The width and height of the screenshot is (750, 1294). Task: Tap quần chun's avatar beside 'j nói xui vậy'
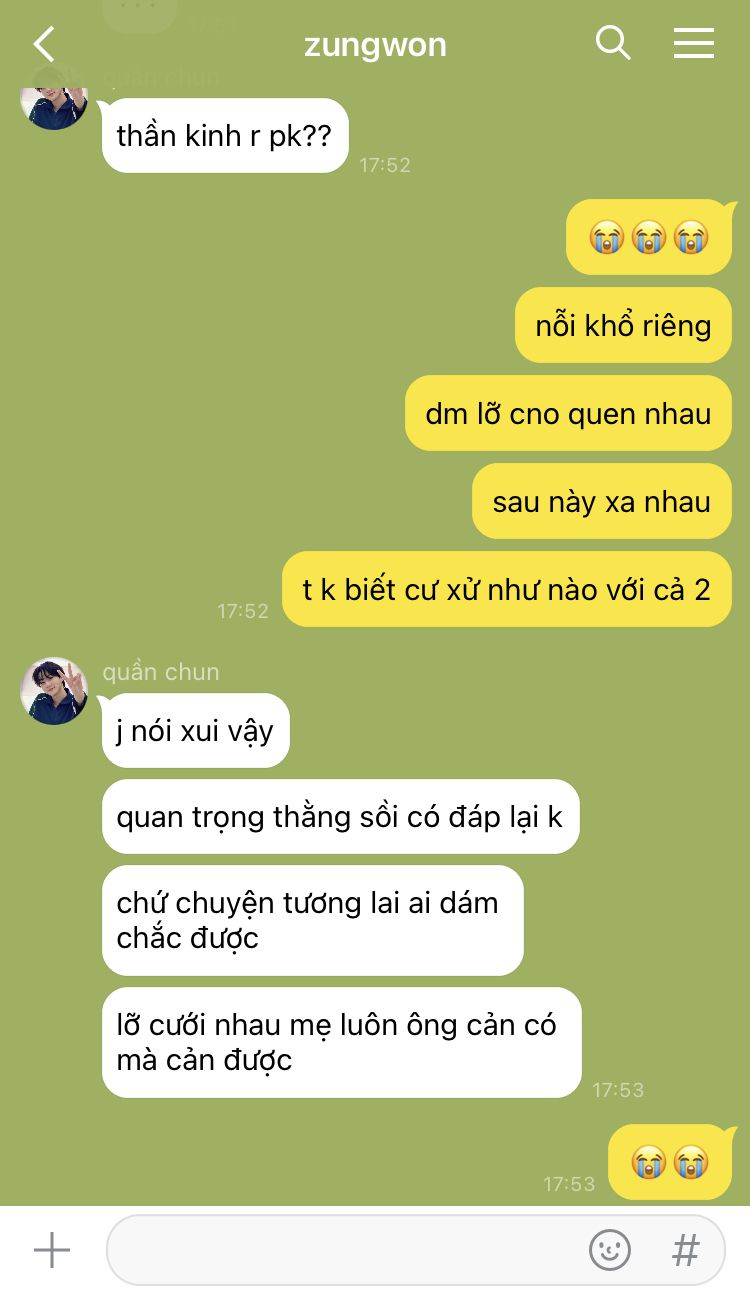click(54, 691)
